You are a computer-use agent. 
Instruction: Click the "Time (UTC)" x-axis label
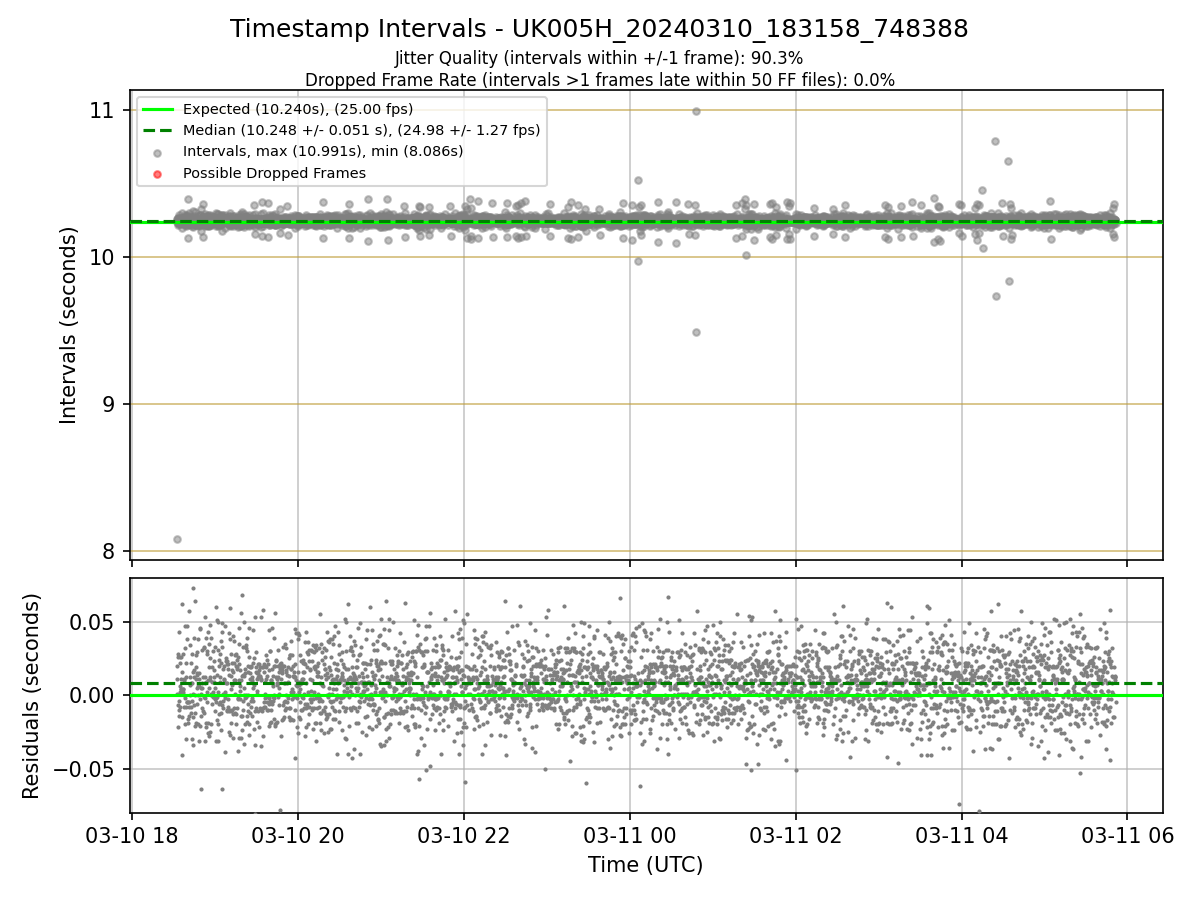(645, 865)
